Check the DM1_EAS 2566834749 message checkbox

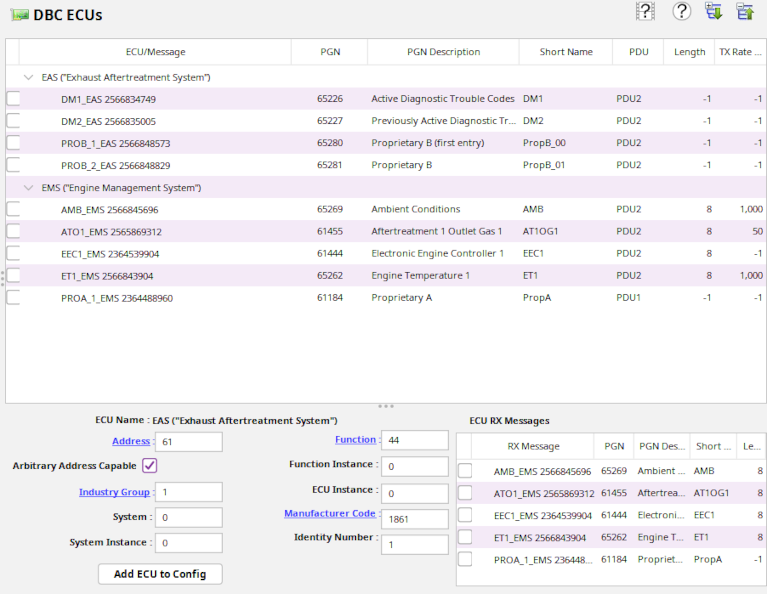pos(13,99)
